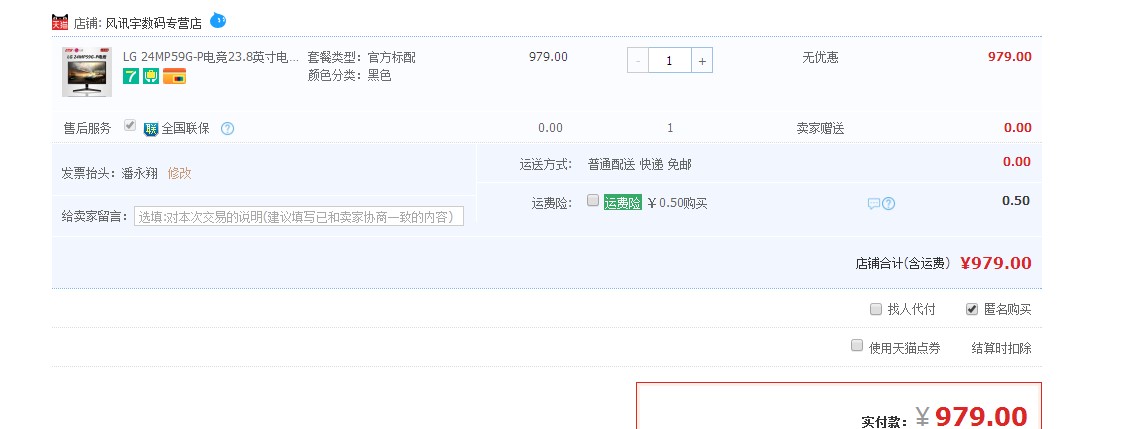Open the LG monitor product thumbnail

[x=87, y=72]
